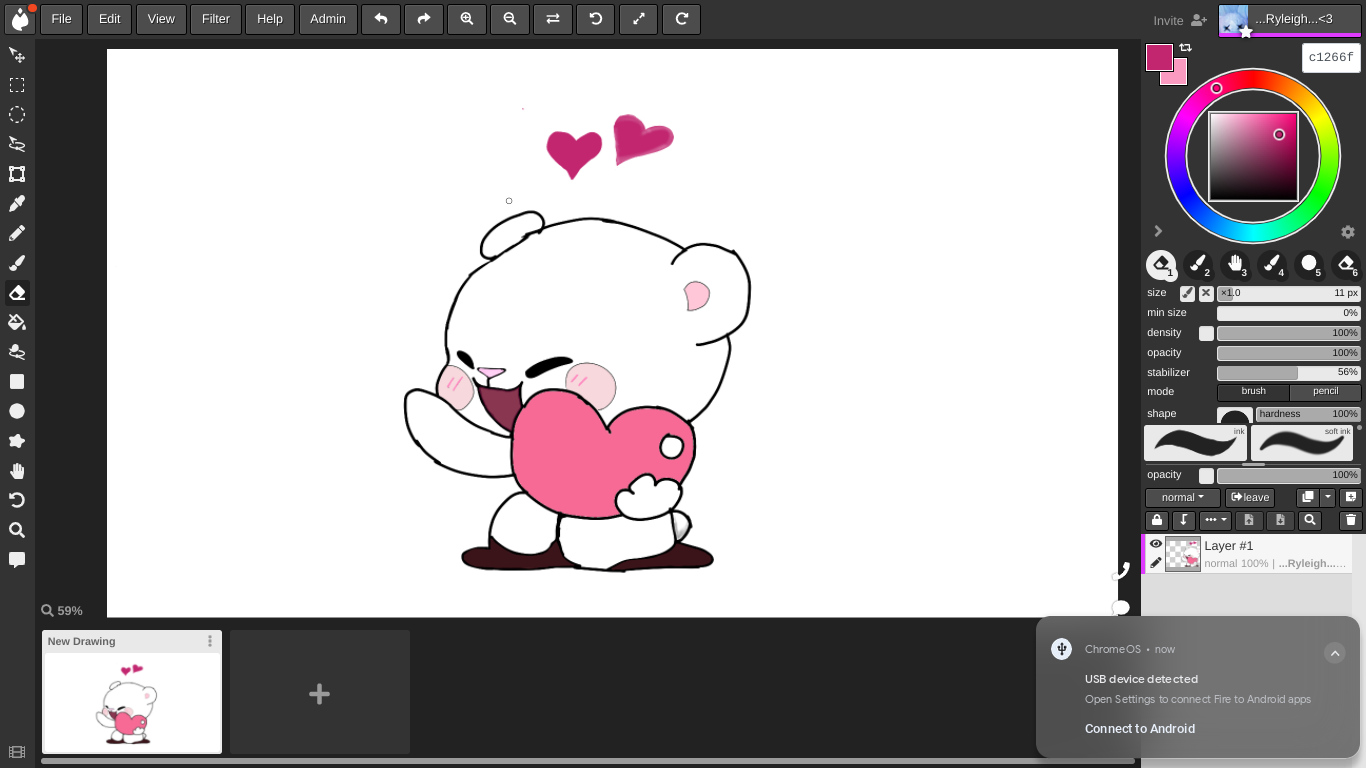1366x768 pixels.
Task: Collapse the ChromeOS notification chevron
Action: [1335, 653]
